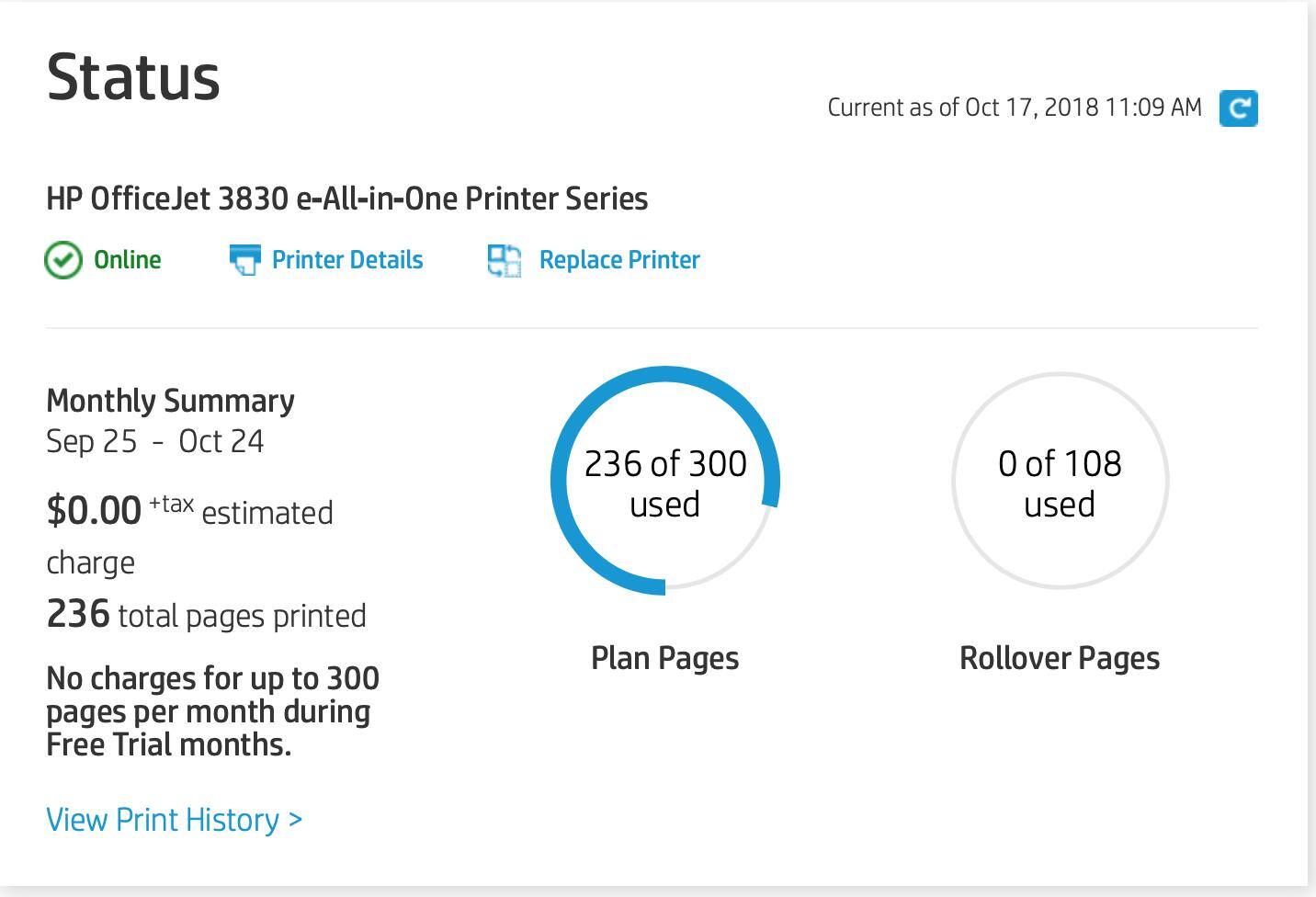Click the blue refresh status icon

1238,108
